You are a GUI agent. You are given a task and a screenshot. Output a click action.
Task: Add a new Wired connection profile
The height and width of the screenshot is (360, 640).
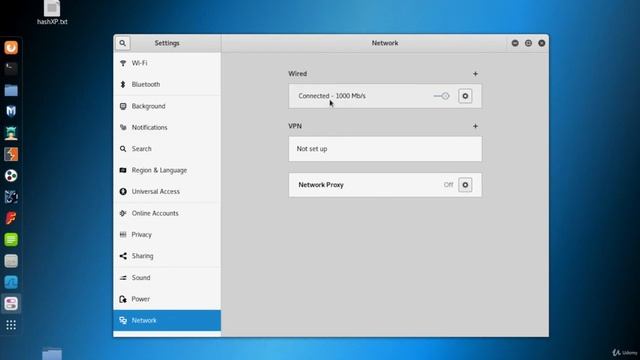[x=475, y=74]
